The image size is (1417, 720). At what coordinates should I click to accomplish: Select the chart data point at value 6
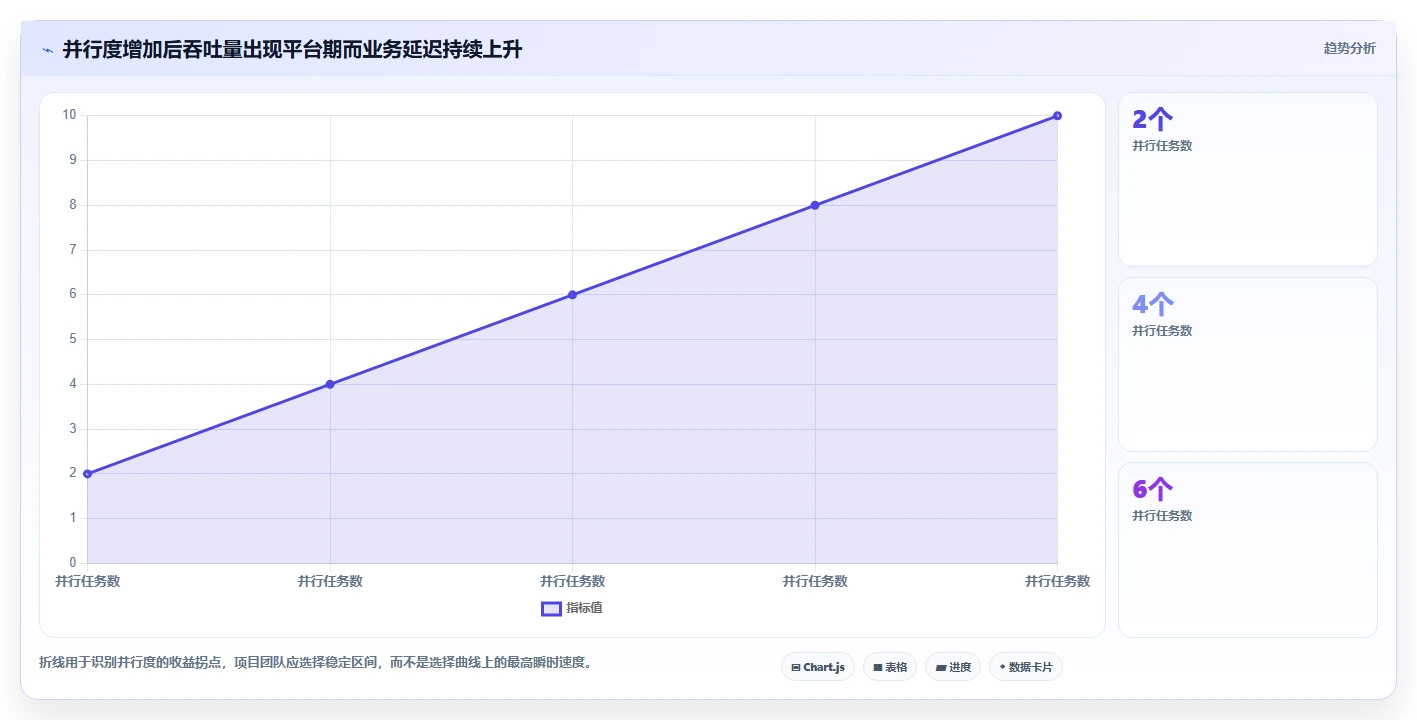[x=573, y=295]
